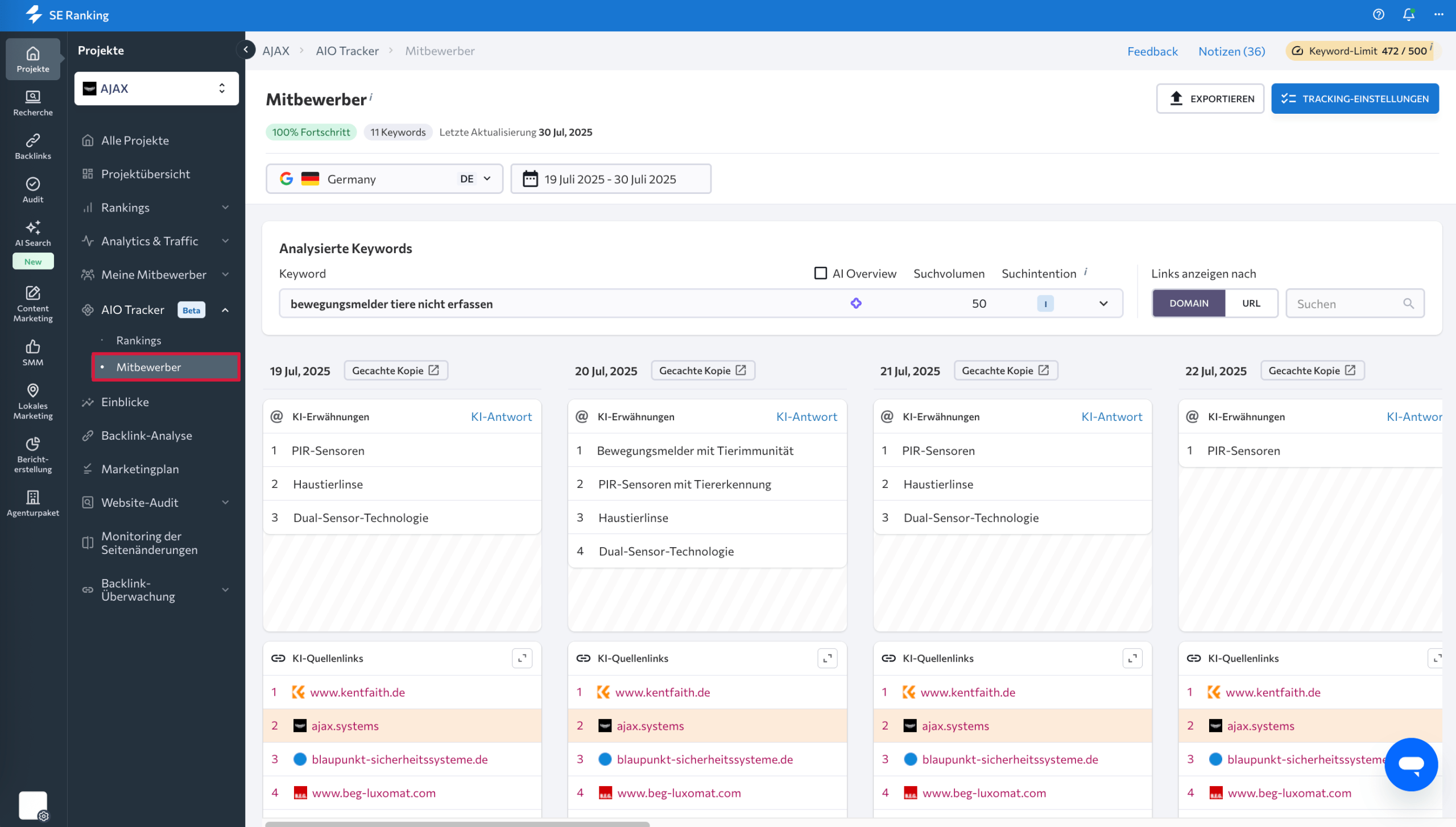The height and width of the screenshot is (827, 1456).
Task: Expand Analytics & Traffic menu
Action: coord(225,241)
